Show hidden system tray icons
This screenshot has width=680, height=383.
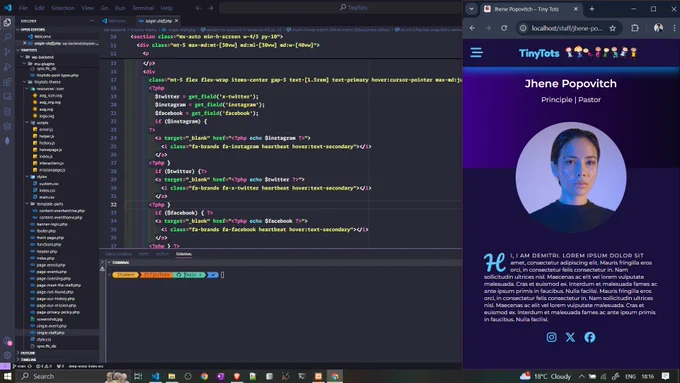pos(581,376)
